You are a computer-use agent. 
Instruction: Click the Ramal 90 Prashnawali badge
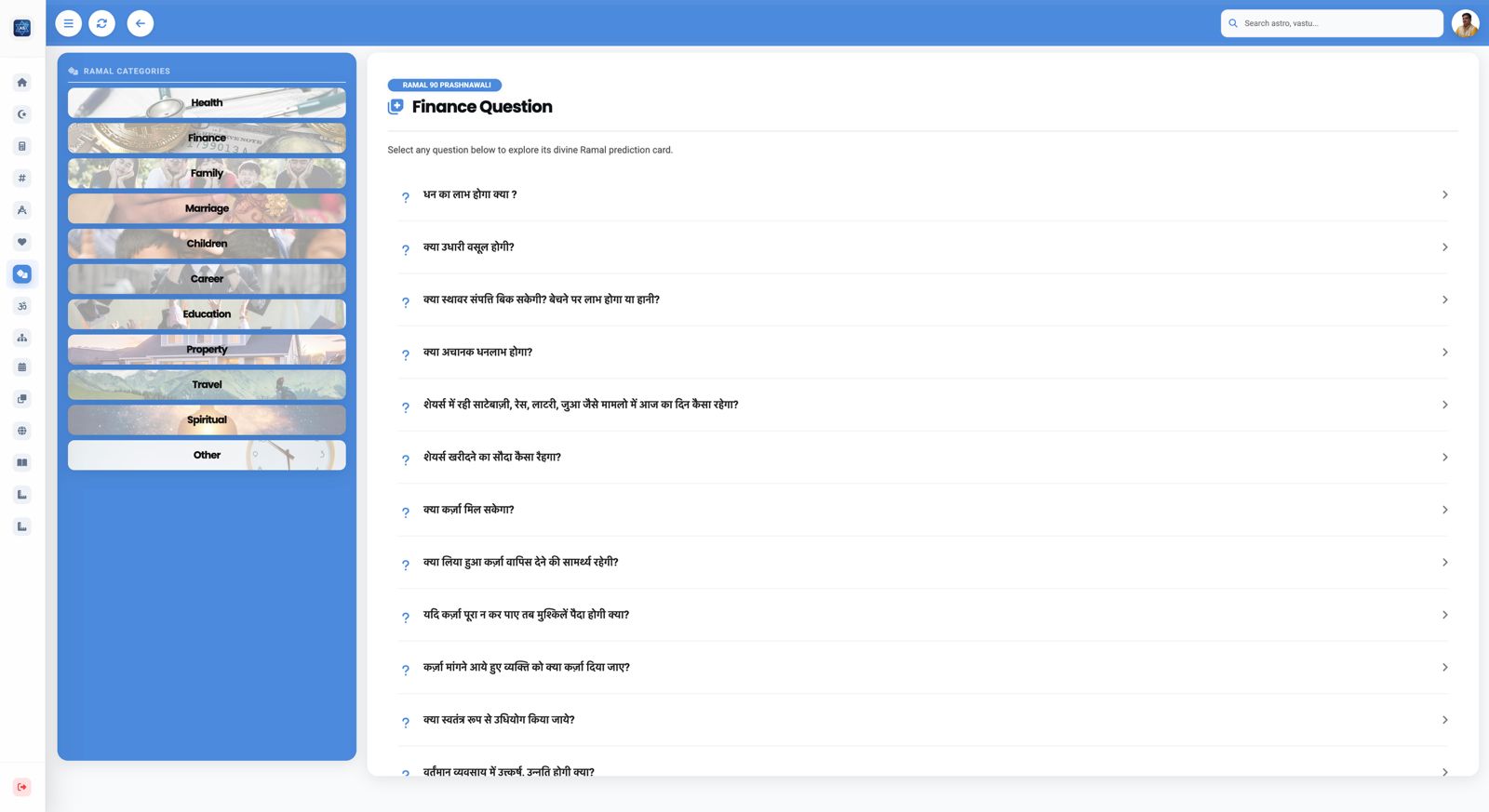445,85
